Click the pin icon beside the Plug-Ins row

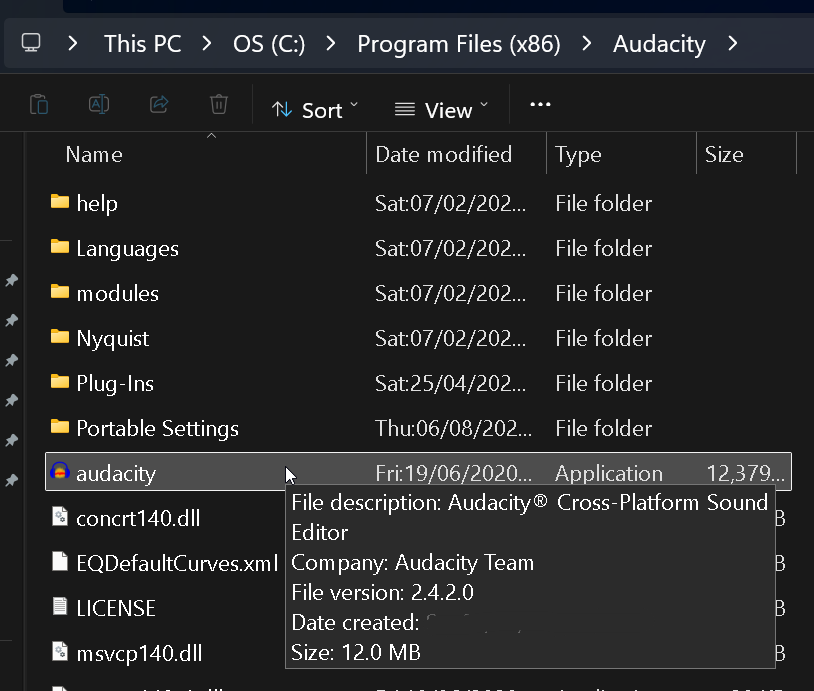click(11, 400)
